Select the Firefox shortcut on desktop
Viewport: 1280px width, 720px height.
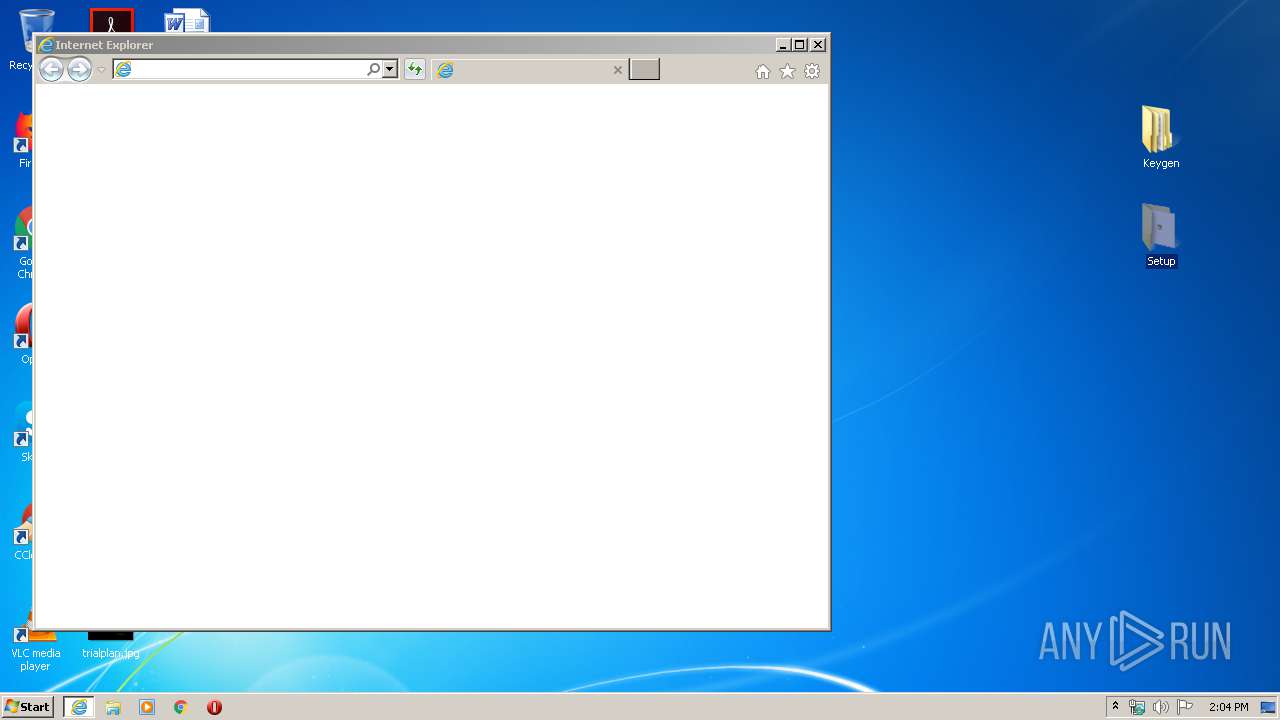point(22,140)
